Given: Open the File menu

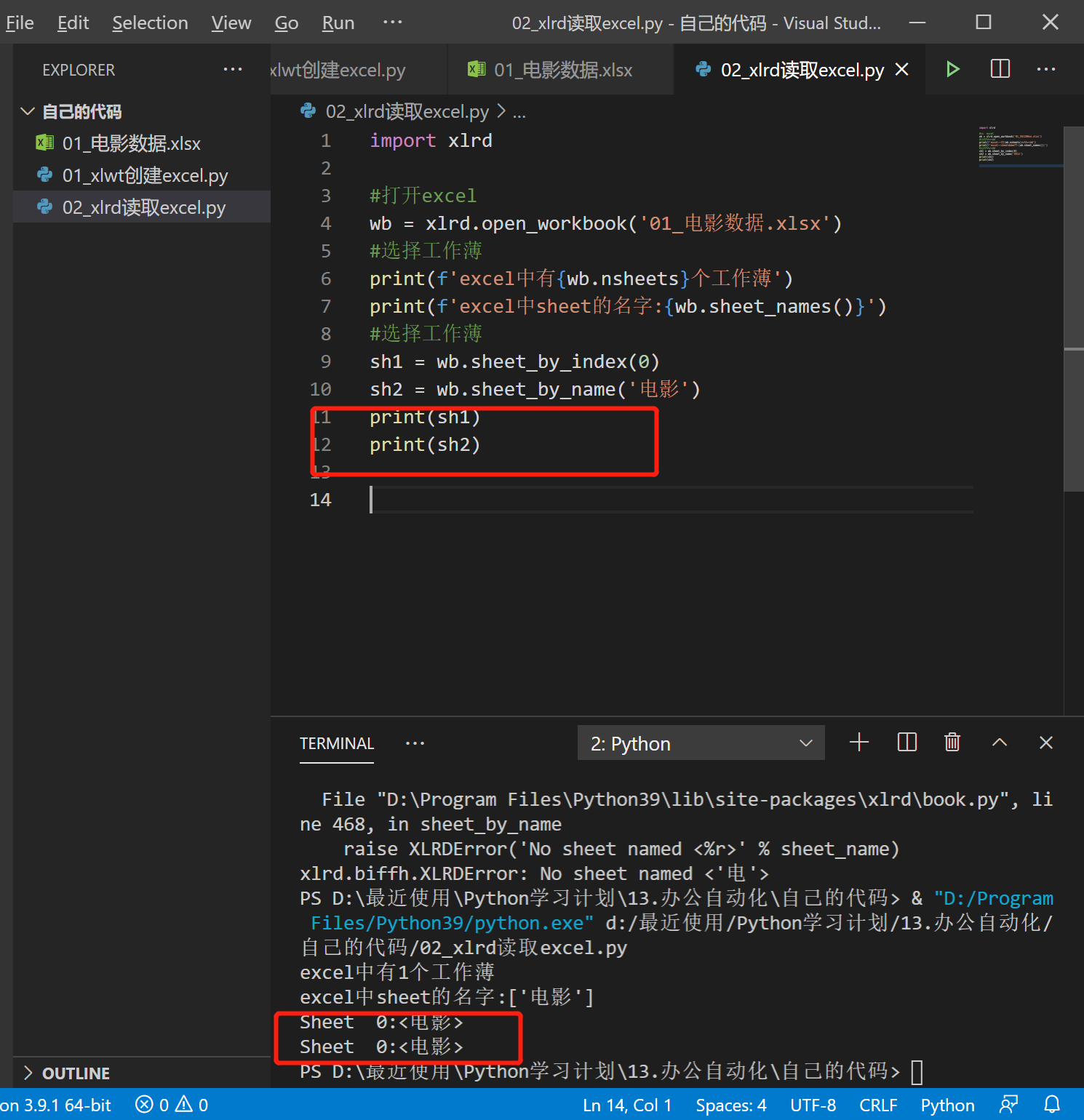Looking at the screenshot, I should [x=20, y=23].
